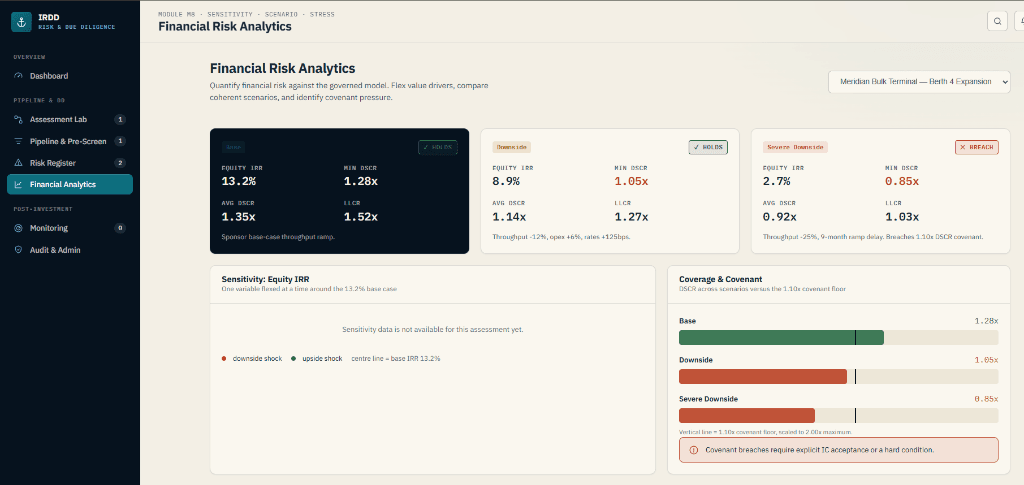Viewport: 1024px width, 485px height.
Task: Click the green Base DSCR bar
Action: [781, 337]
